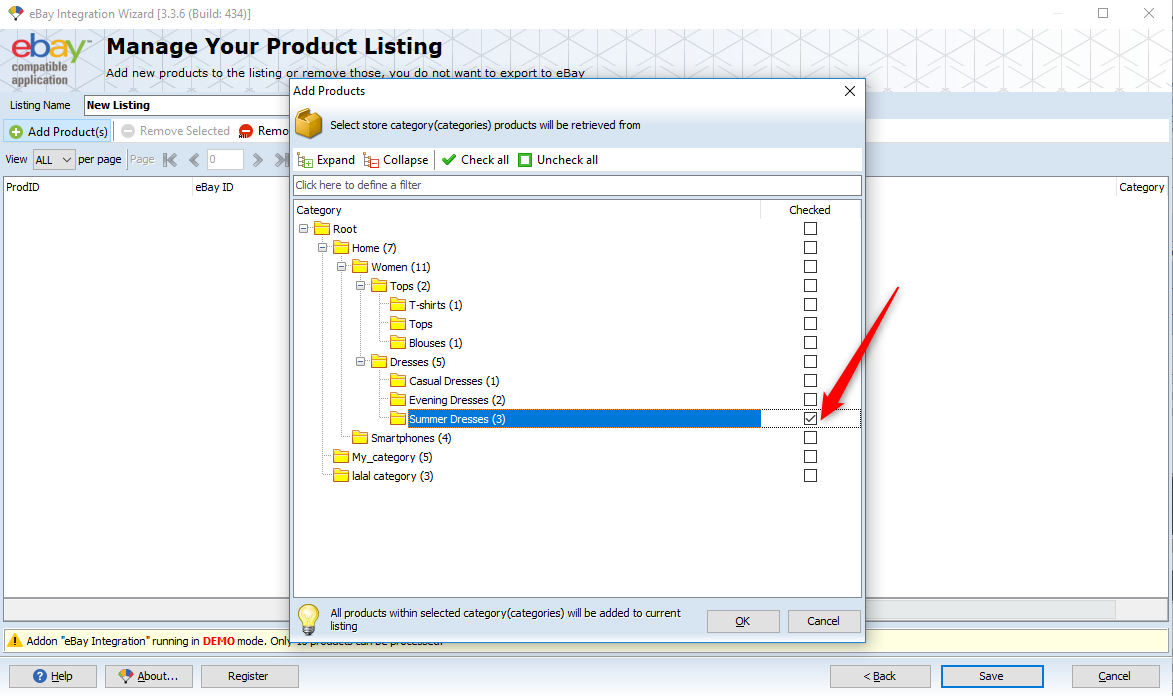The height and width of the screenshot is (696, 1173).
Task: Click the Register button
Action: [x=249, y=676]
